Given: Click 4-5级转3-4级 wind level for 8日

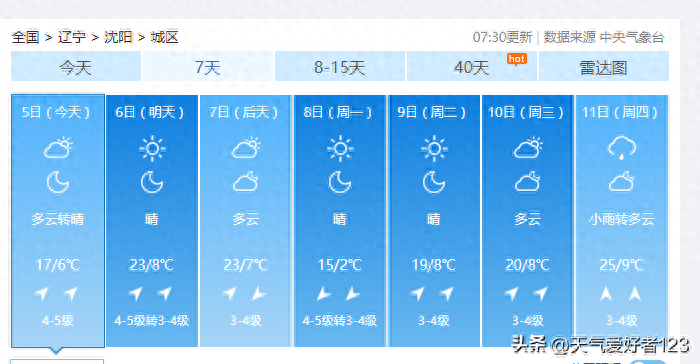Looking at the screenshot, I should pyautogui.click(x=340, y=320).
